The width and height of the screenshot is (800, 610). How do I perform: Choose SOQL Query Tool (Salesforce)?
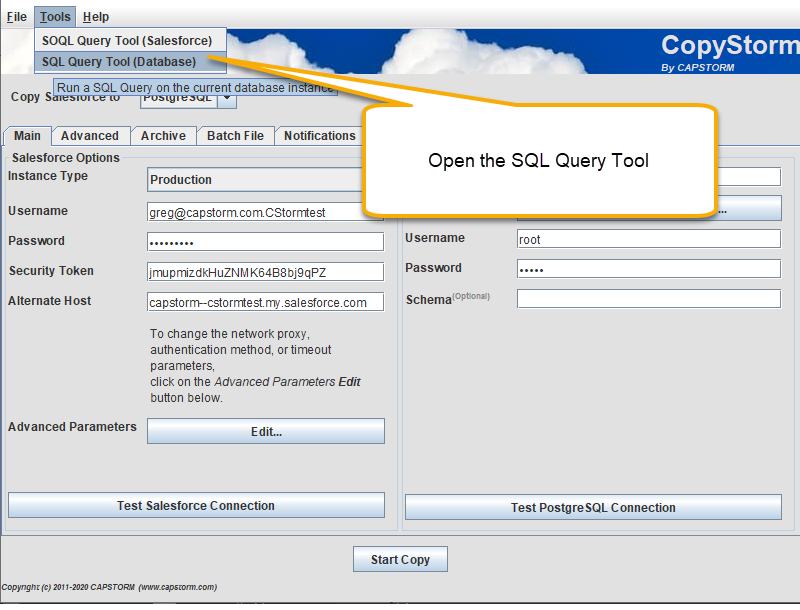[130, 40]
